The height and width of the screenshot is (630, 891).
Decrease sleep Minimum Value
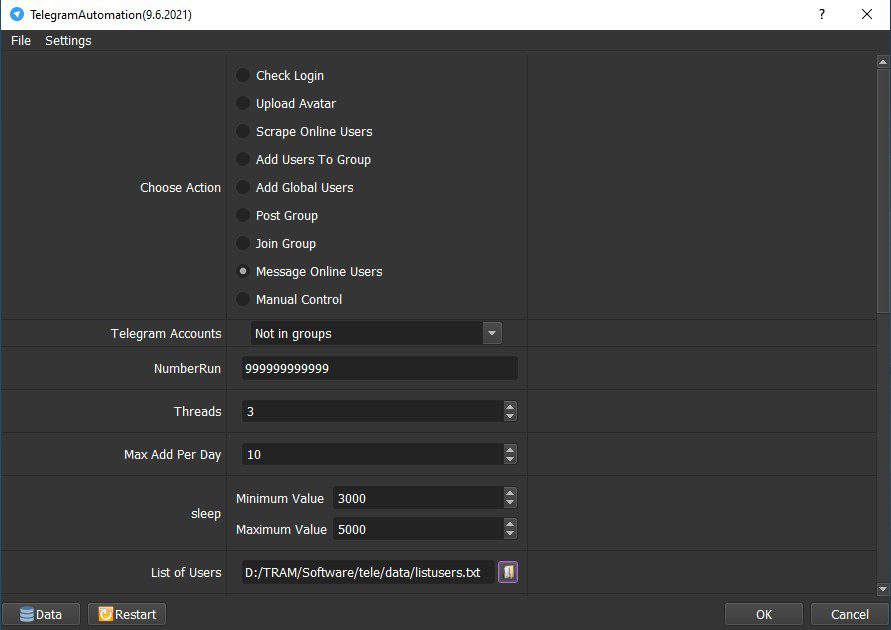[x=510, y=503]
